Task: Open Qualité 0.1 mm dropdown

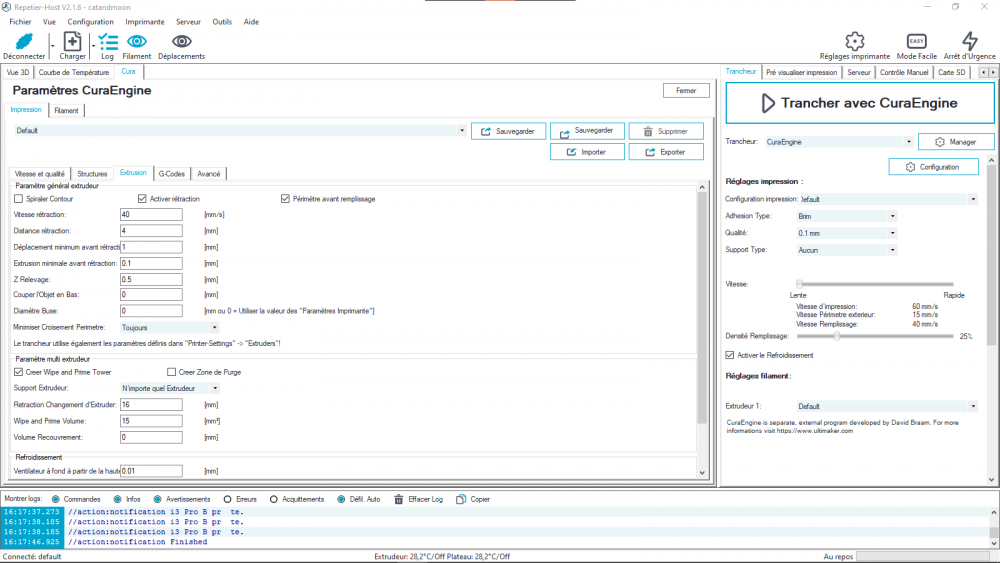Action: tap(846, 233)
